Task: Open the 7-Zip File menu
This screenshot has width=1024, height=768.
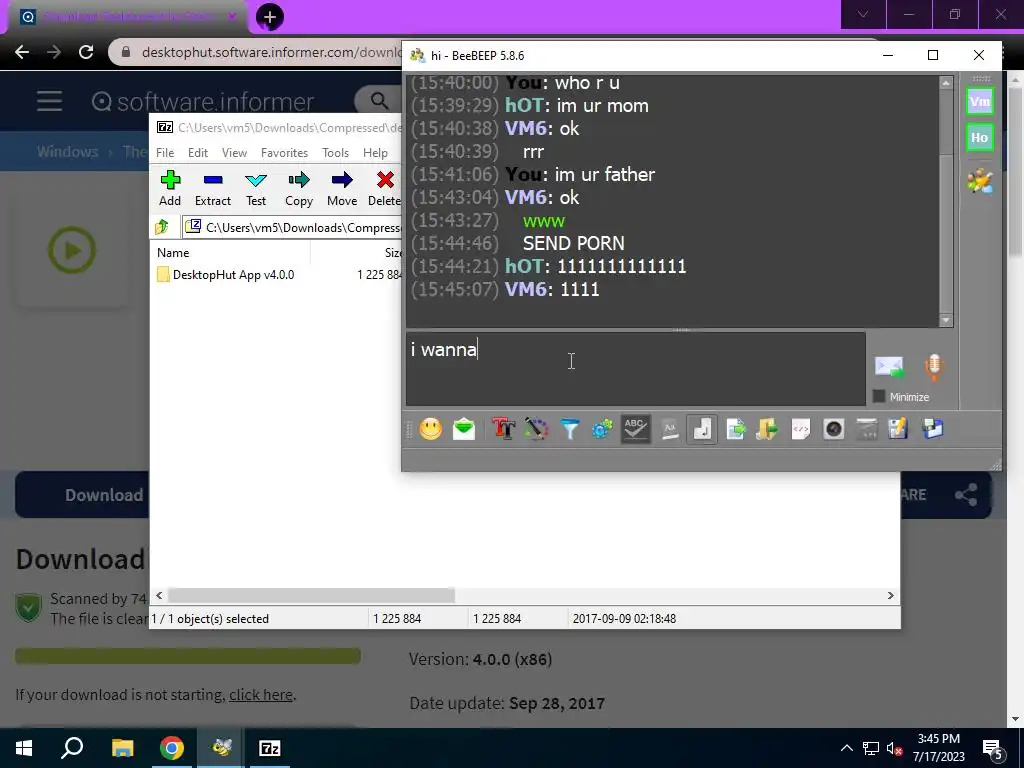Action: [x=165, y=153]
